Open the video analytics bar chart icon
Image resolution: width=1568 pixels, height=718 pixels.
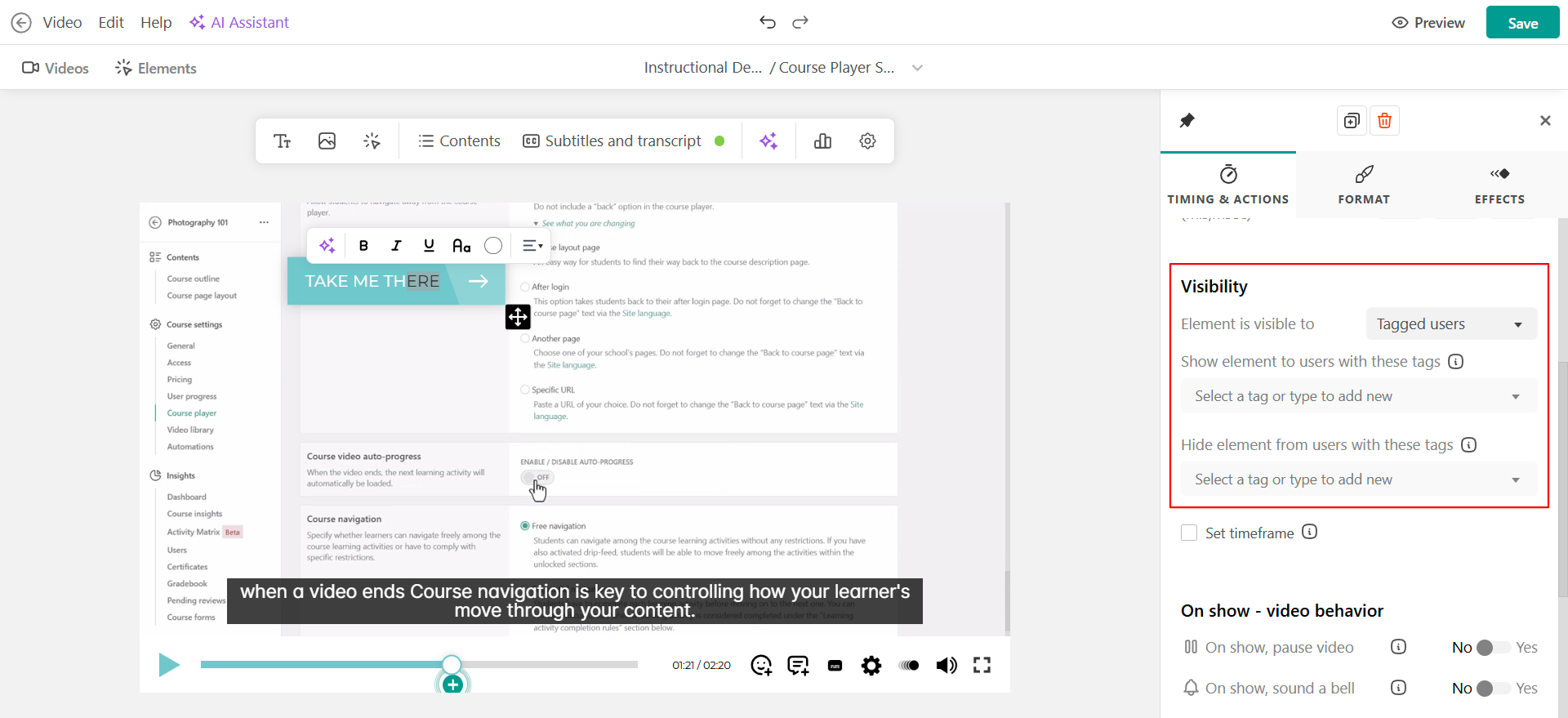click(822, 141)
